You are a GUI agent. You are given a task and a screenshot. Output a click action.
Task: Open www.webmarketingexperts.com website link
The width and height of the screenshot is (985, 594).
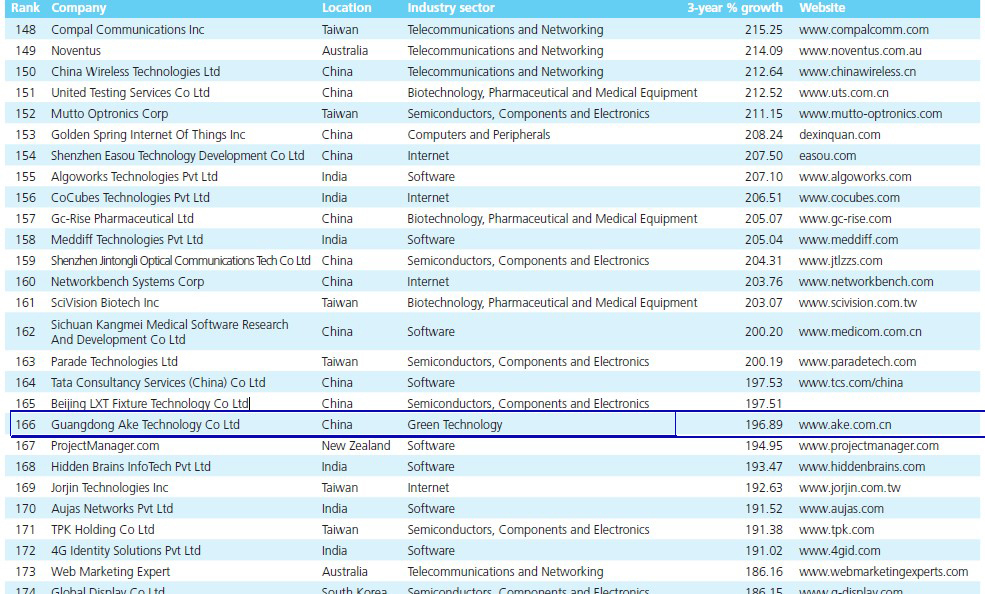point(883,572)
